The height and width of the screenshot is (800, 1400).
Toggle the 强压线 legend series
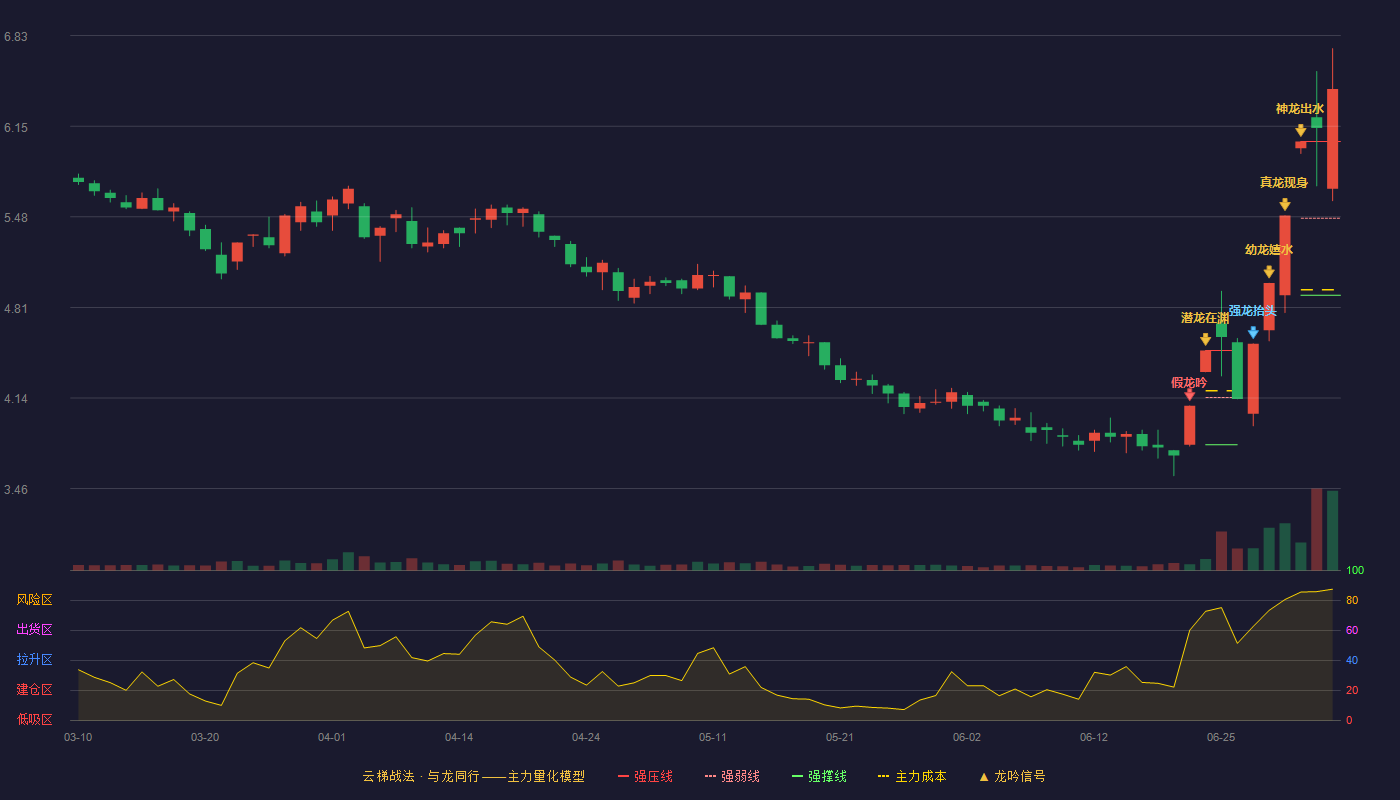645,776
